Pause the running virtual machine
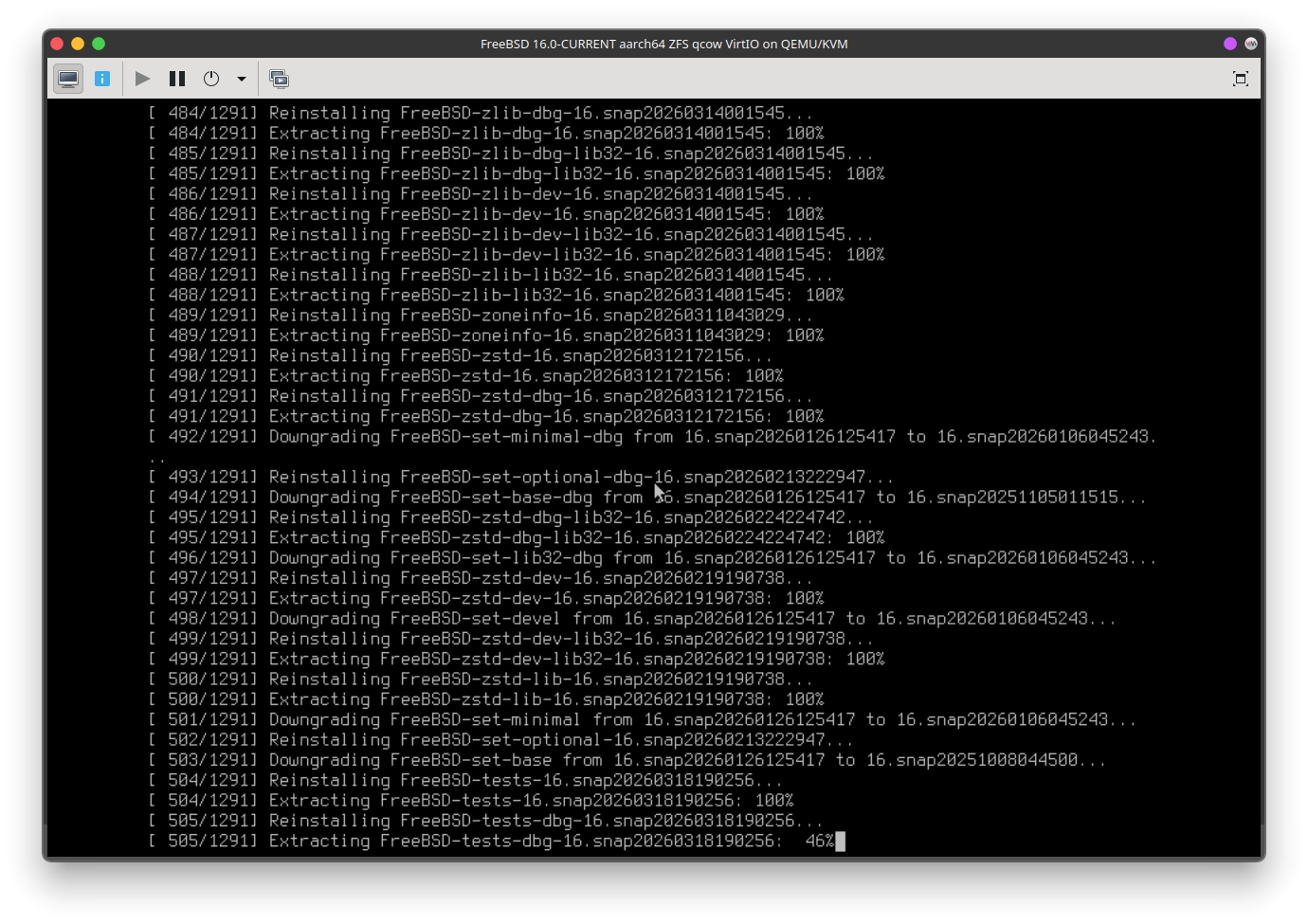Screen dimensions: 1308x924 pos(177,79)
